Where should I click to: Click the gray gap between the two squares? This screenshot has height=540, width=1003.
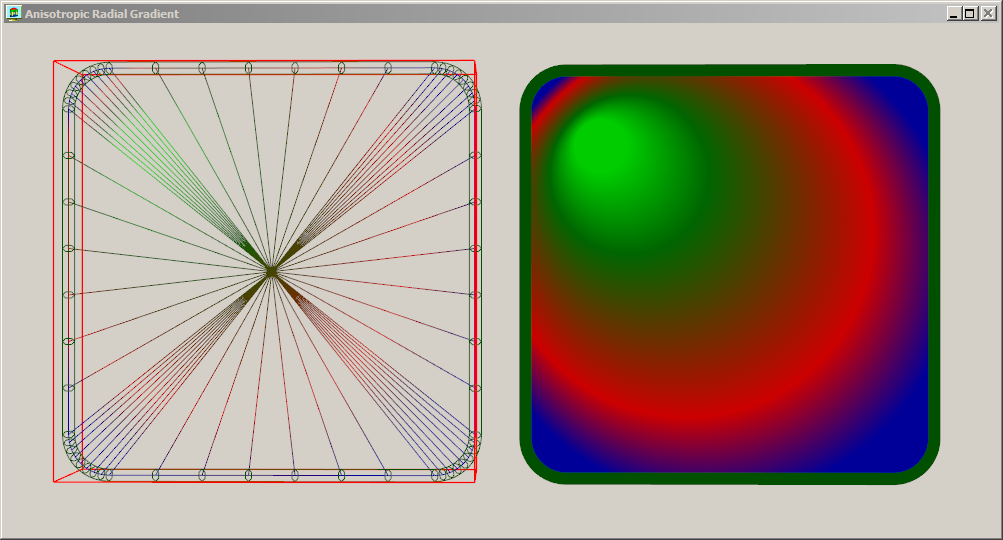pos(499,275)
